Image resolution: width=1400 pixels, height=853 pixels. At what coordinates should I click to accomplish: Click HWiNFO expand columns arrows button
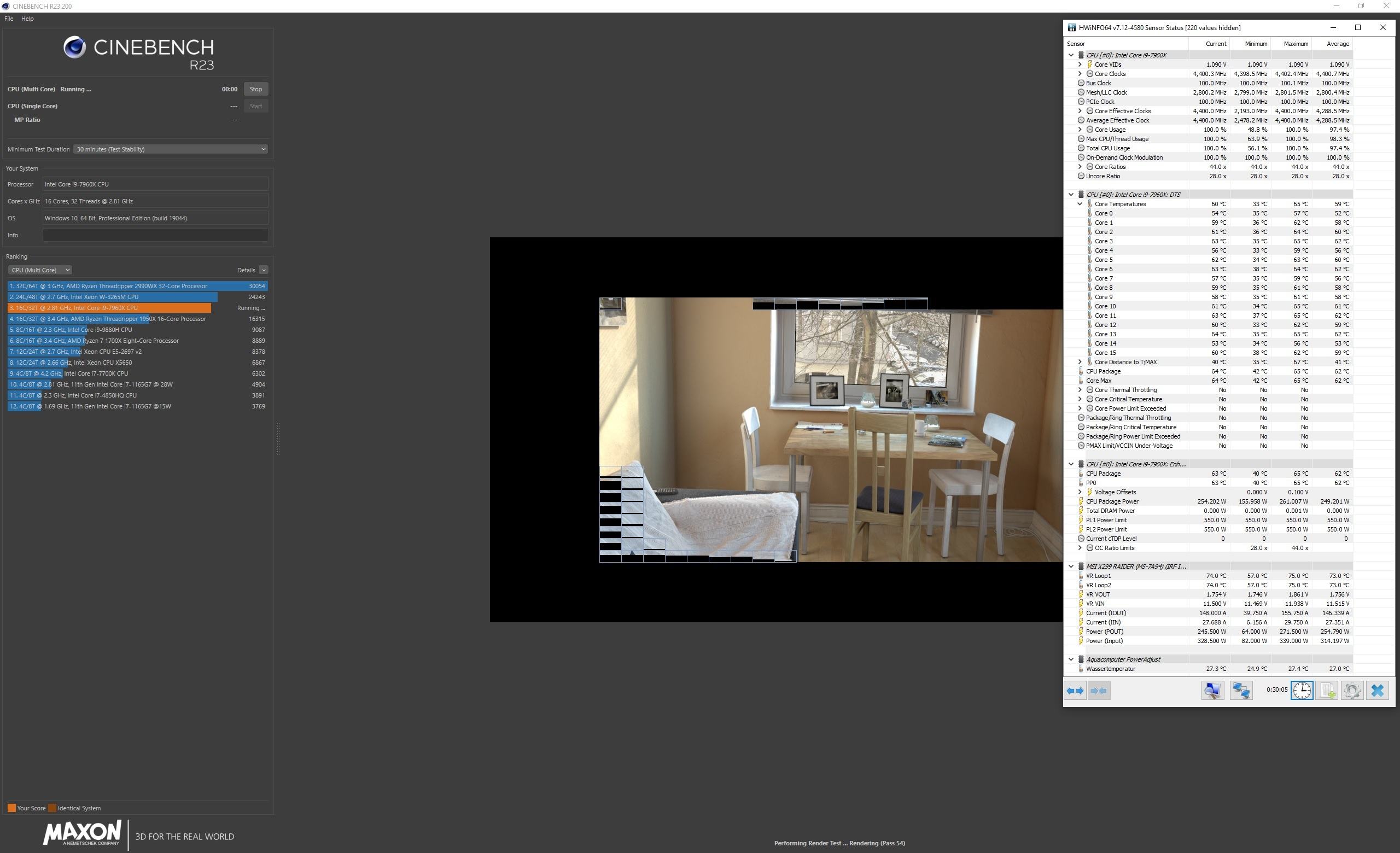coord(1075,691)
